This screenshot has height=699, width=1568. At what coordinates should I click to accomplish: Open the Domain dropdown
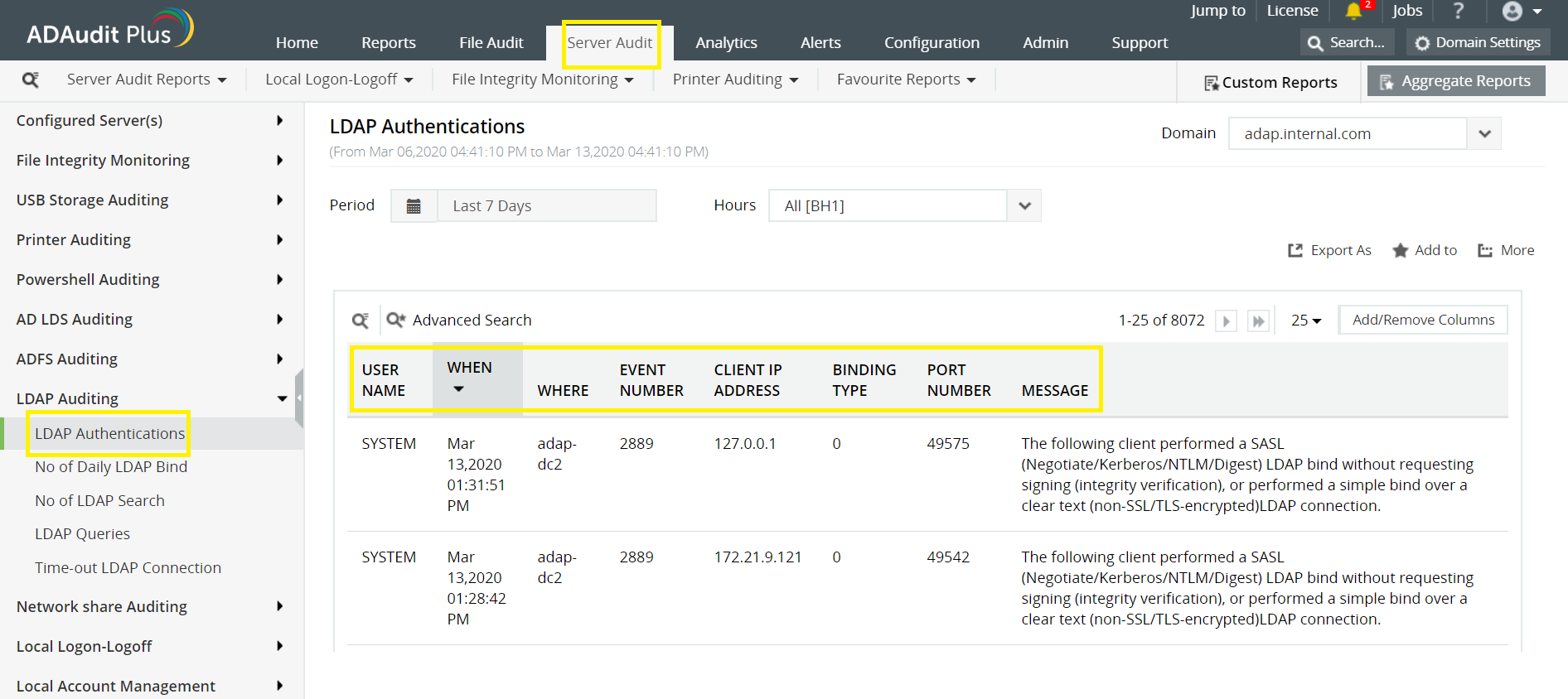coord(1484,133)
